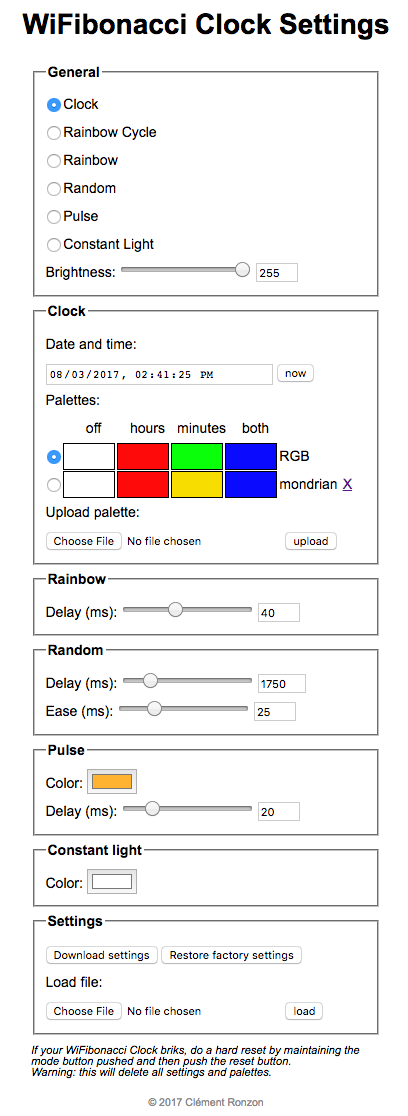Open the orange Pulse color picker
The image size is (408, 1116).
(x=112, y=781)
